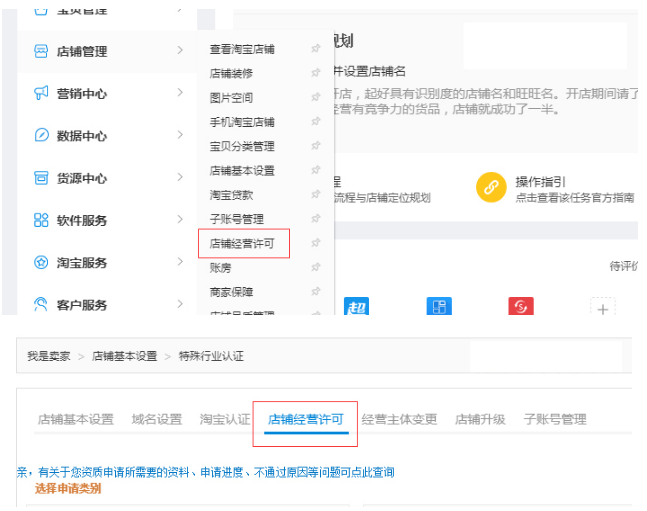The width and height of the screenshot is (647, 511).
Task: Open the blue layout grid app icon
Action: (439, 306)
